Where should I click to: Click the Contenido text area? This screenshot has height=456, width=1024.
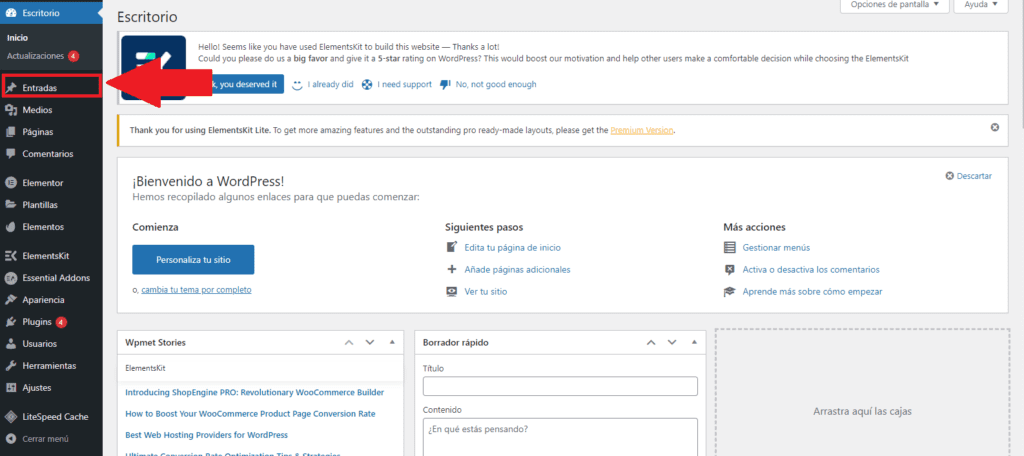560,437
